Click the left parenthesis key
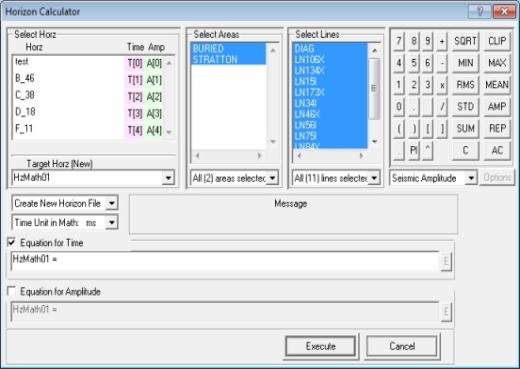 399,129
